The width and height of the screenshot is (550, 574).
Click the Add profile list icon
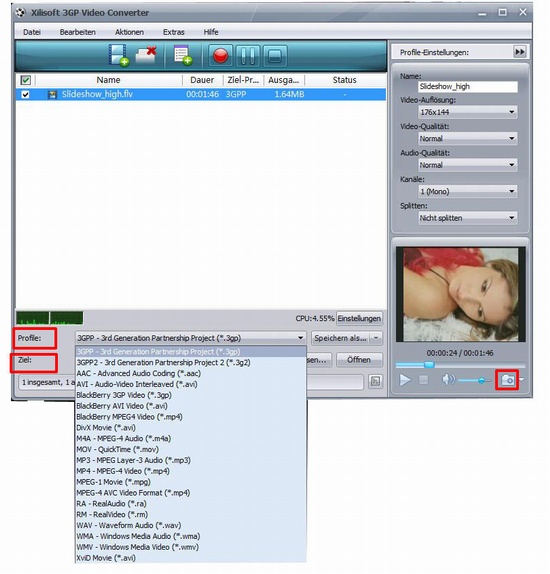point(183,56)
